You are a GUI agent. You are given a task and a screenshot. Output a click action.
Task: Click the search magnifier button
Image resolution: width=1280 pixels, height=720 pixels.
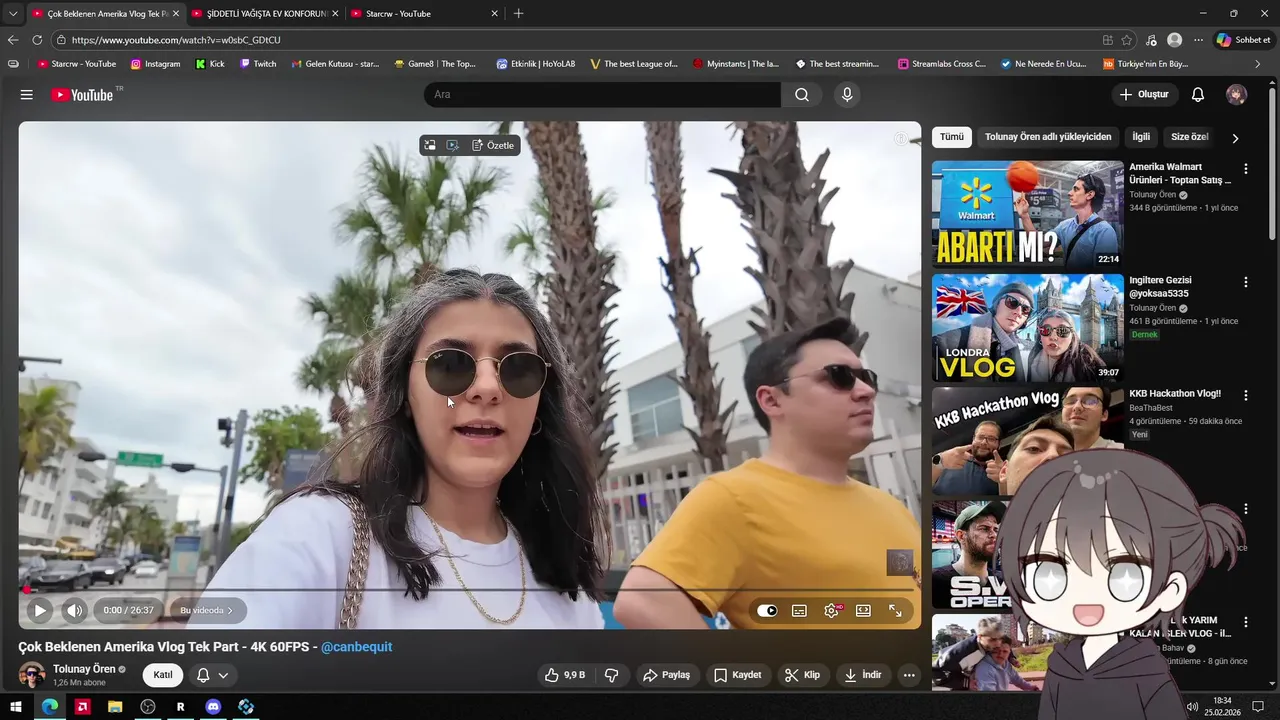[x=802, y=95]
